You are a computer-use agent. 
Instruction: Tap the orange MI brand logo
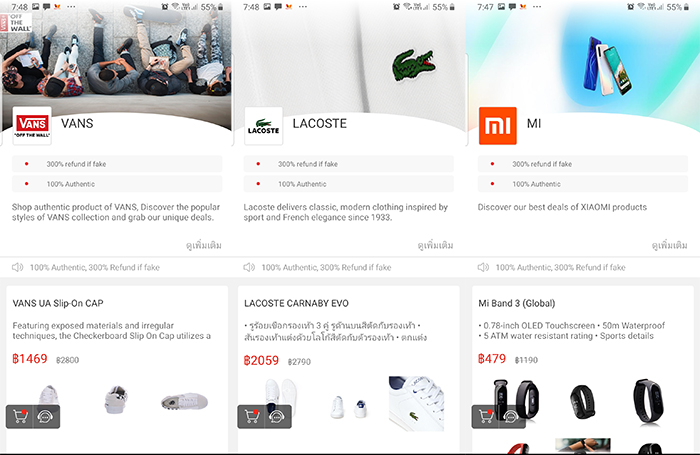coord(497,126)
